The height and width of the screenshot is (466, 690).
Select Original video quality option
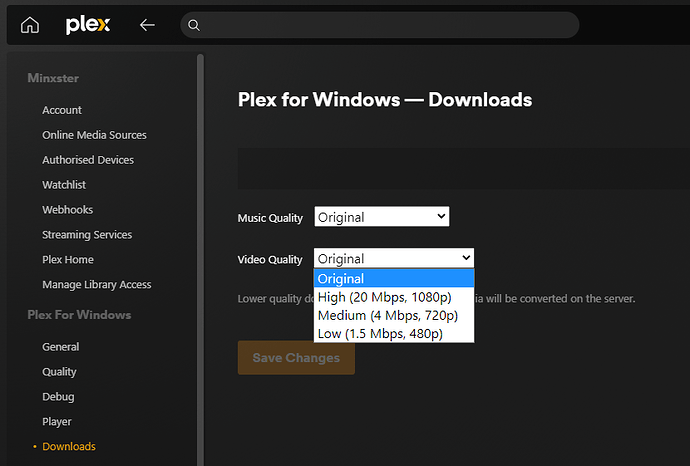click(394, 279)
